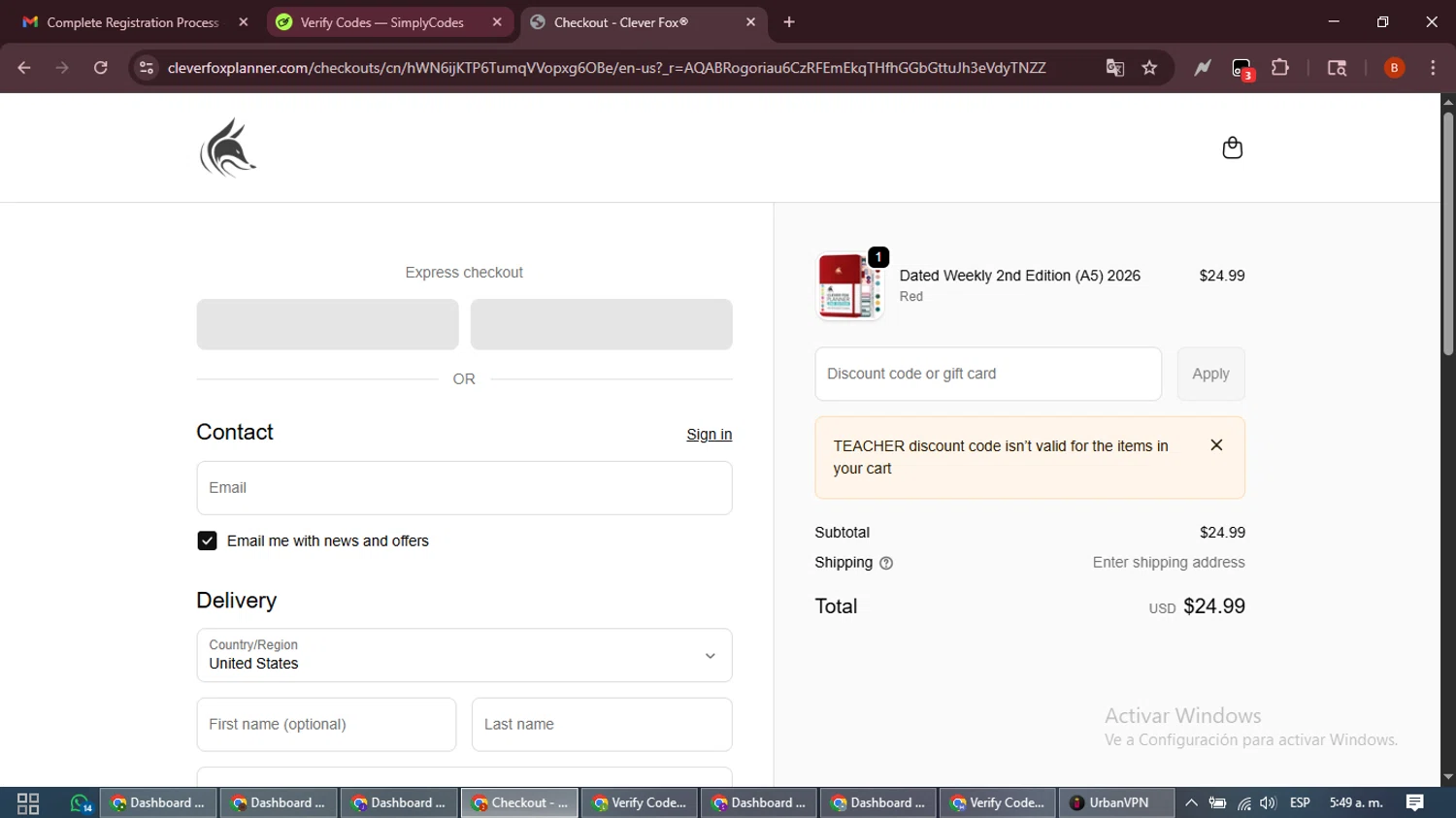The width and height of the screenshot is (1456, 818).
Task: Toggle Email me with news and offers
Action: pos(207,540)
